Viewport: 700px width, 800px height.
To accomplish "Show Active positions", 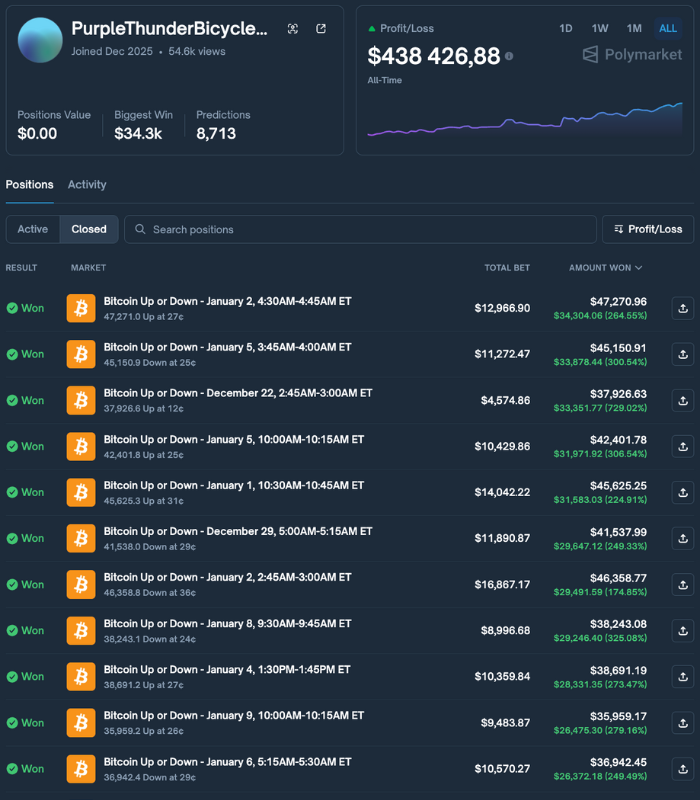I will click(x=33, y=229).
